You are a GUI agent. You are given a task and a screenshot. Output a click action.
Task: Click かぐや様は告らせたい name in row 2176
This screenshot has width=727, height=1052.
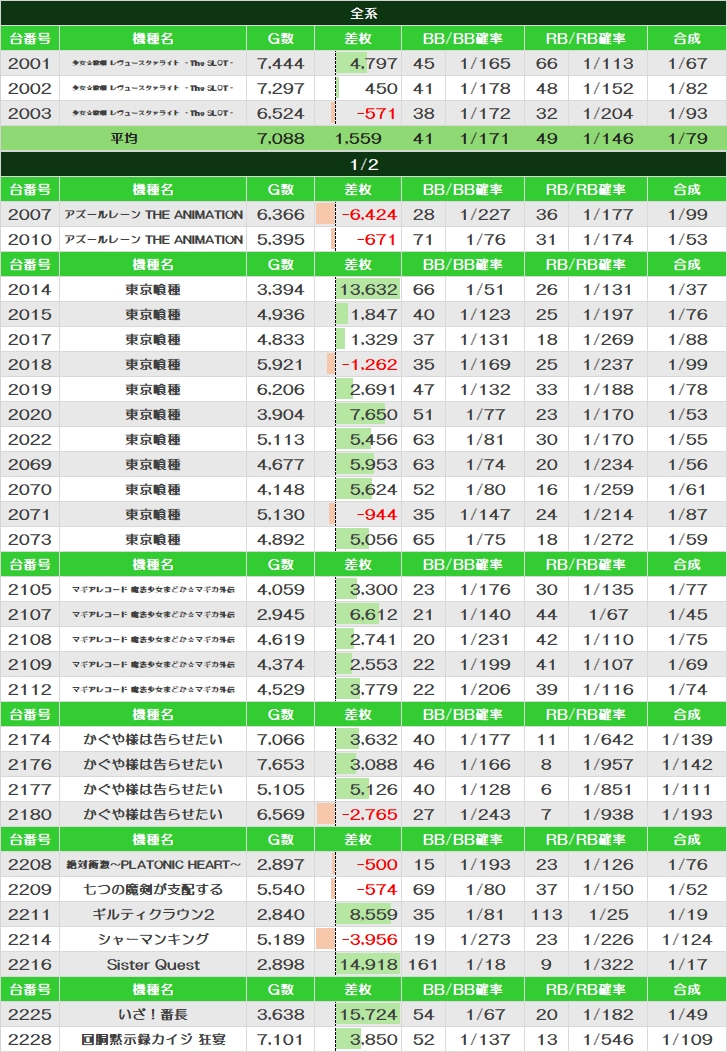point(153,764)
